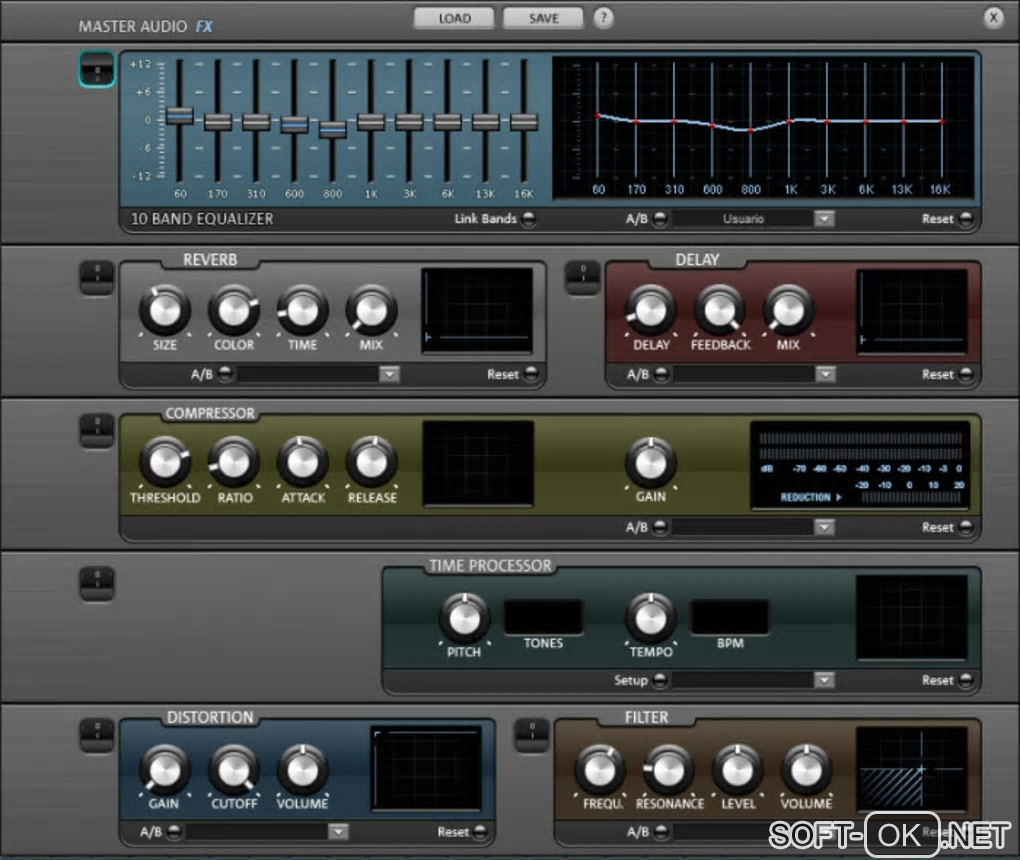Image resolution: width=1020 pixels, height=860 pixels.
Task: Click the Compressor THRESHOLD knob
Action: coord(165,463)
